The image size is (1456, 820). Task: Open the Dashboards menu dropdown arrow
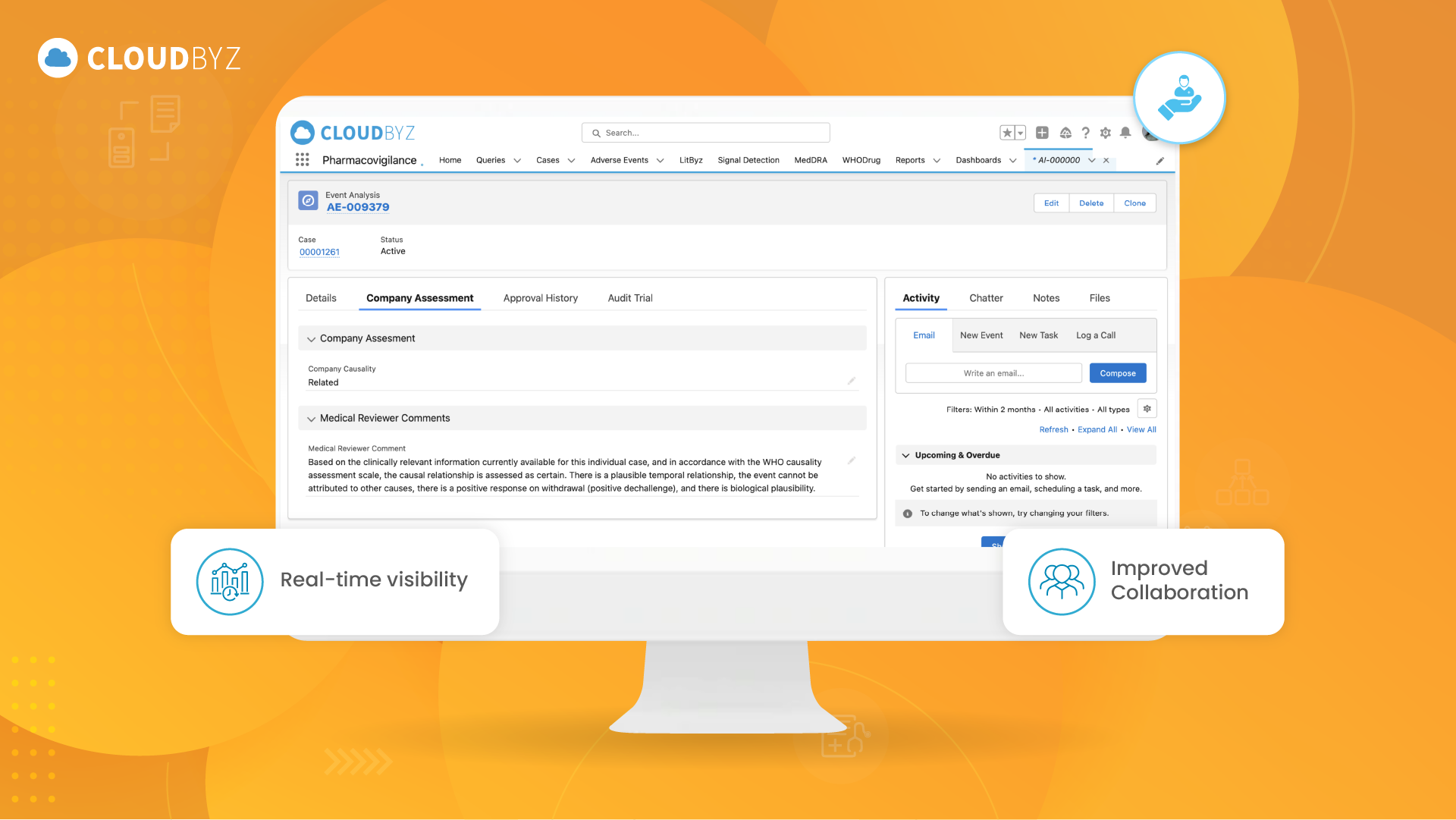1012,161
